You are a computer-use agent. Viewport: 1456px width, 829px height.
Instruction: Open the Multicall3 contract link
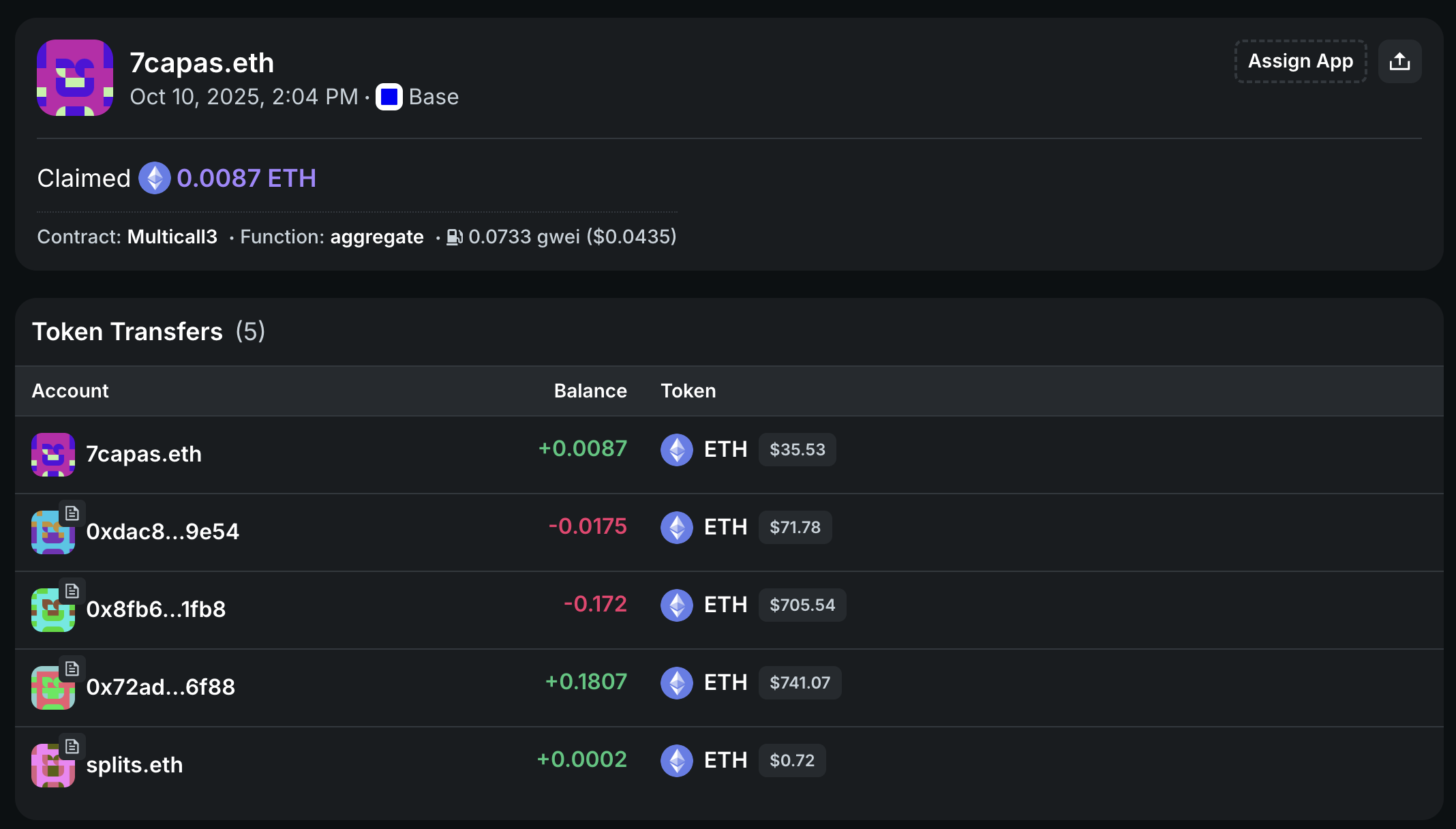(172, 237)
